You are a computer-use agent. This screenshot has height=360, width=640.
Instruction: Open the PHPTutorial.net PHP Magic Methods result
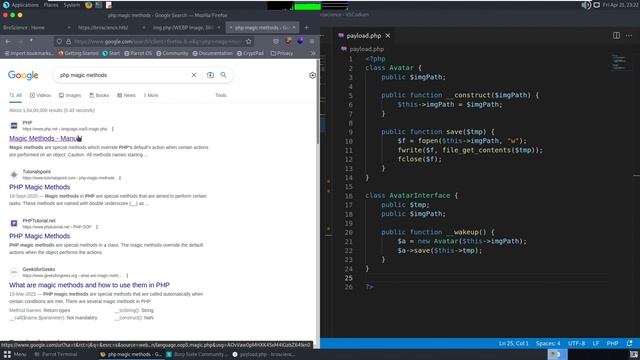click(40, 236)
